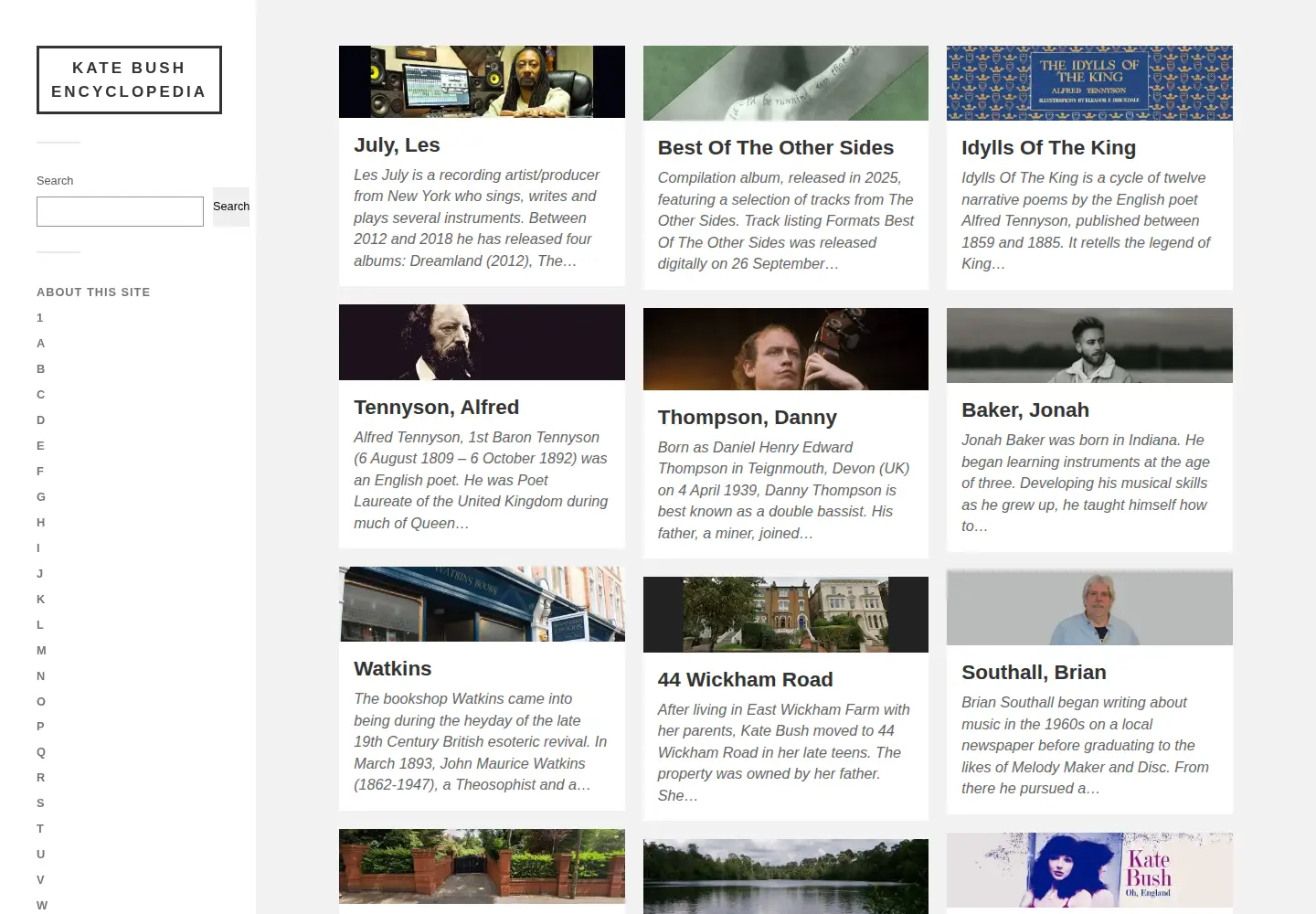1316x914 pixels.
Task: Go to index letter M
Action: point(41,651)
